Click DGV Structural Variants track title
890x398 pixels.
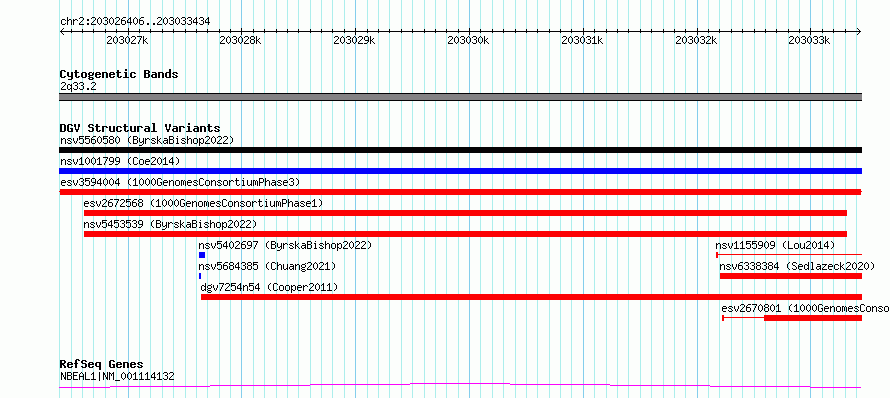(x=140, y=128)
